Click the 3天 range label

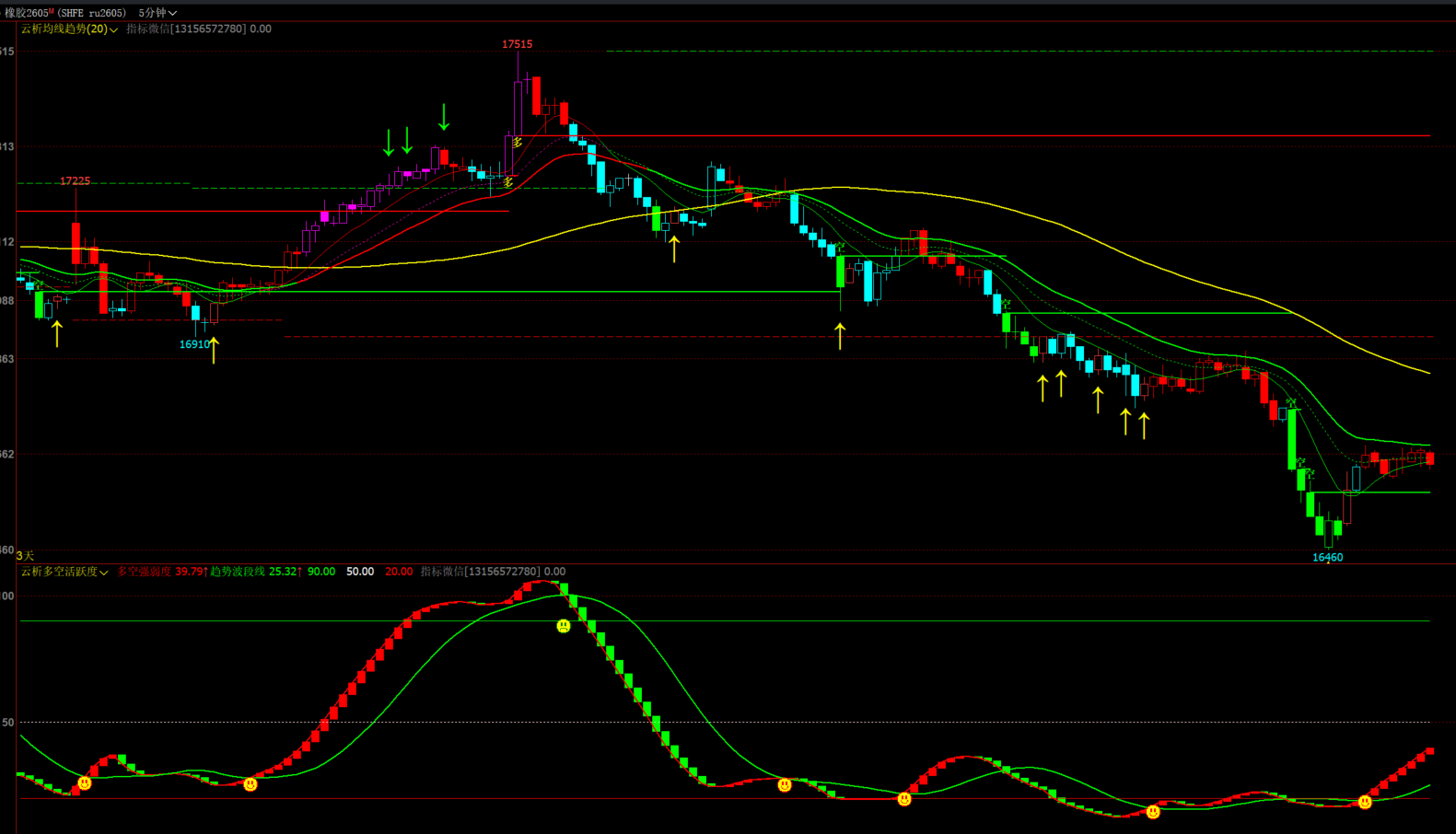(25, 556)
